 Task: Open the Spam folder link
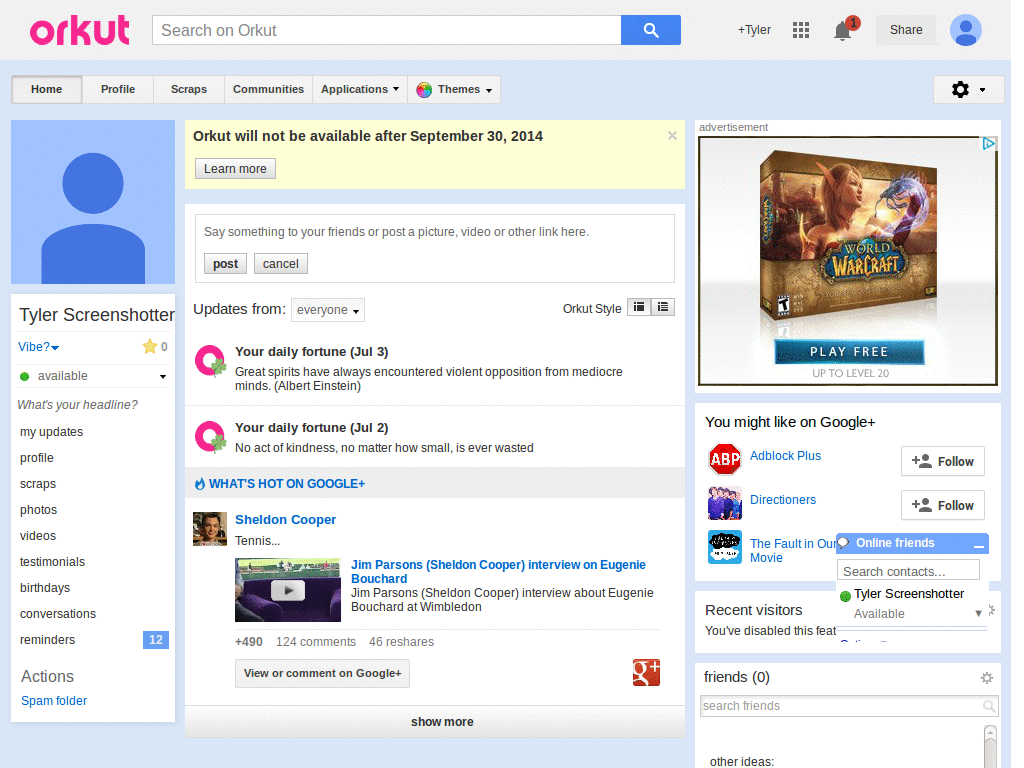coord(54,701)
